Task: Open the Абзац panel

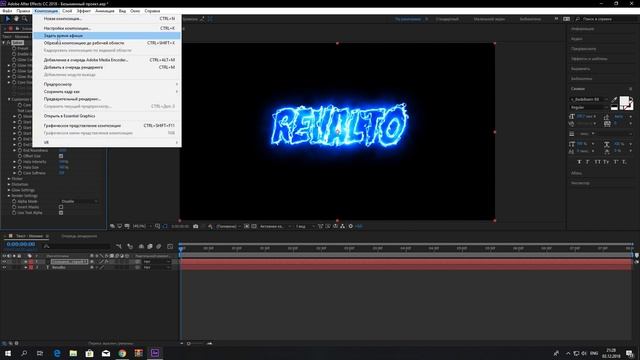Action: [x=576, y=173]
